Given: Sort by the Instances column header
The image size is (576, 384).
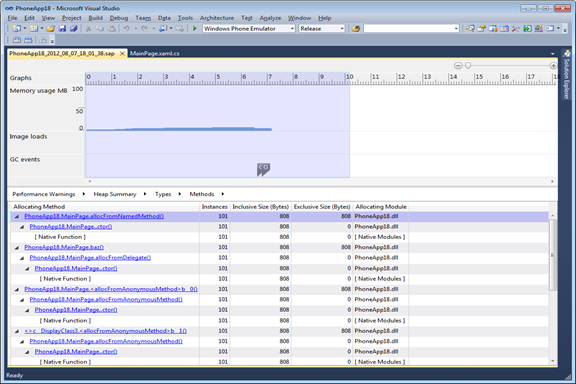Looking at the screenshot, I should (215, 207).
